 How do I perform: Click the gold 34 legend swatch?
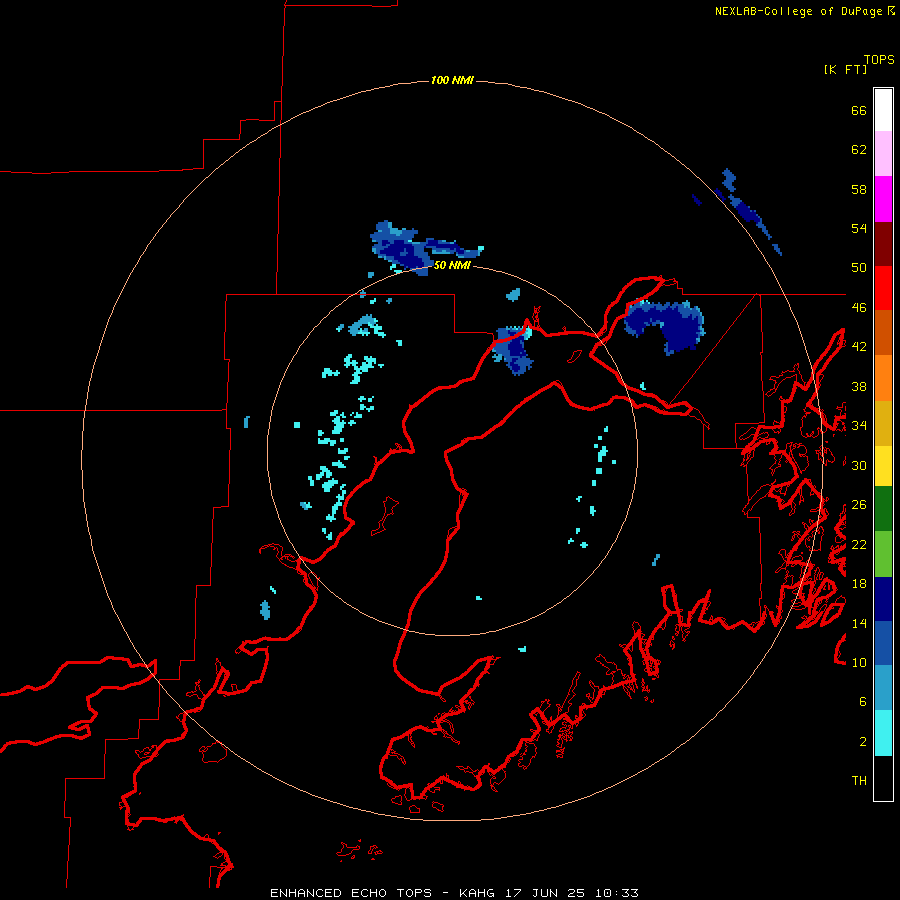[x=883, y=423]
